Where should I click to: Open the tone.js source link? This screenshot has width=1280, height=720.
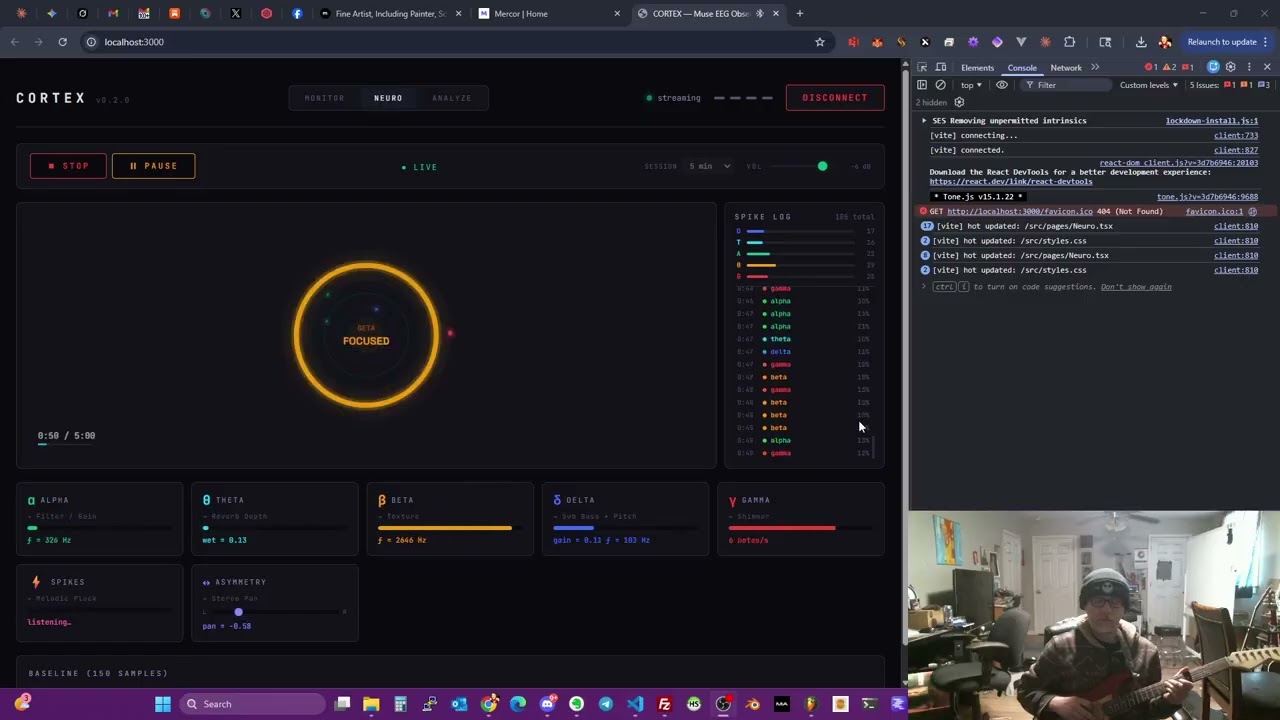pos(1207,197)
